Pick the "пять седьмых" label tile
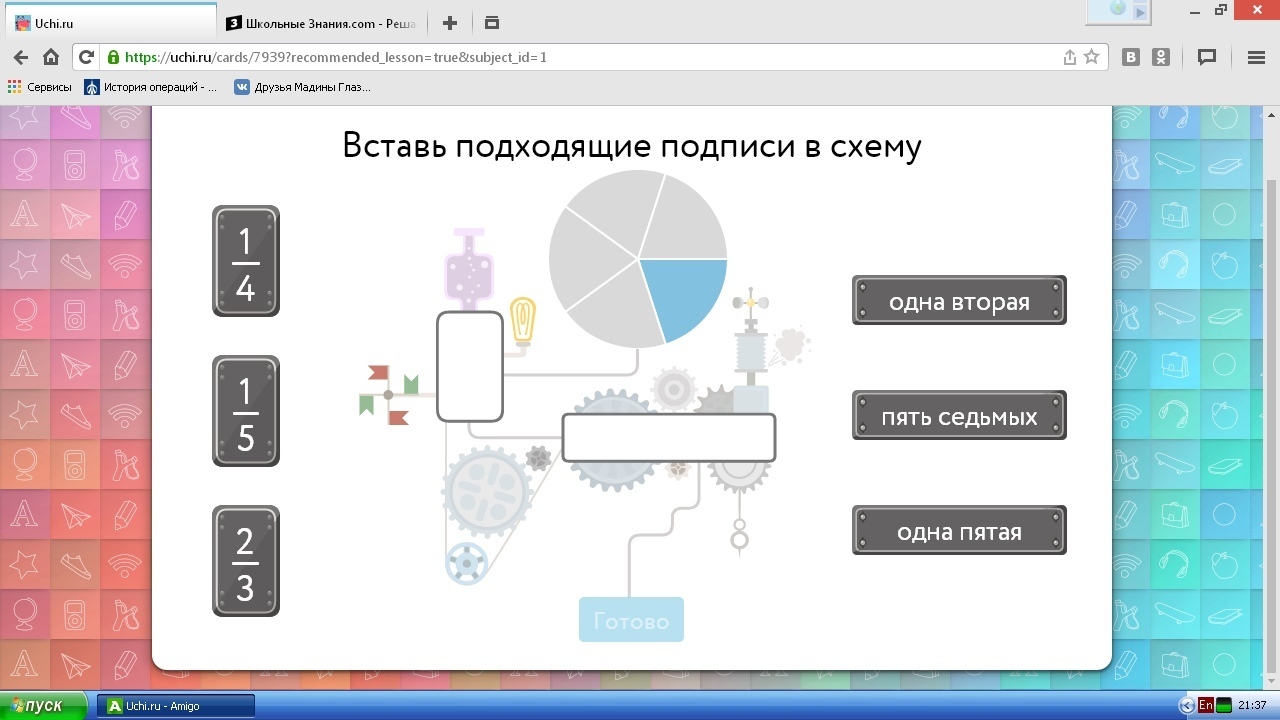 pos(959,416)
